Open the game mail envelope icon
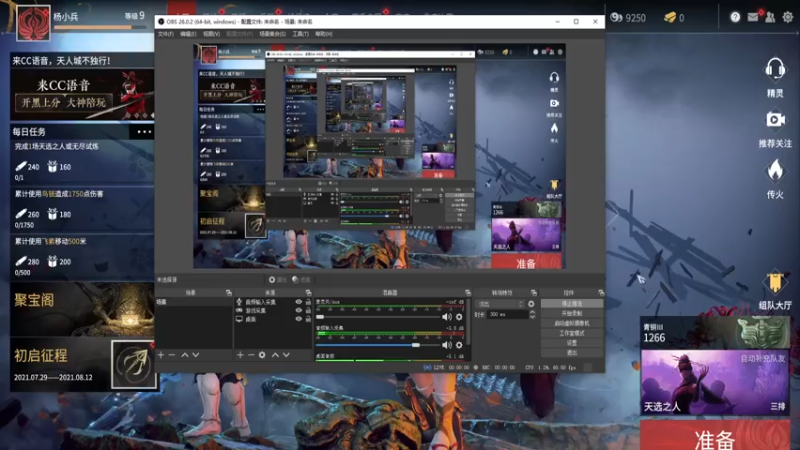800x450 pixels. pos(753,17)
